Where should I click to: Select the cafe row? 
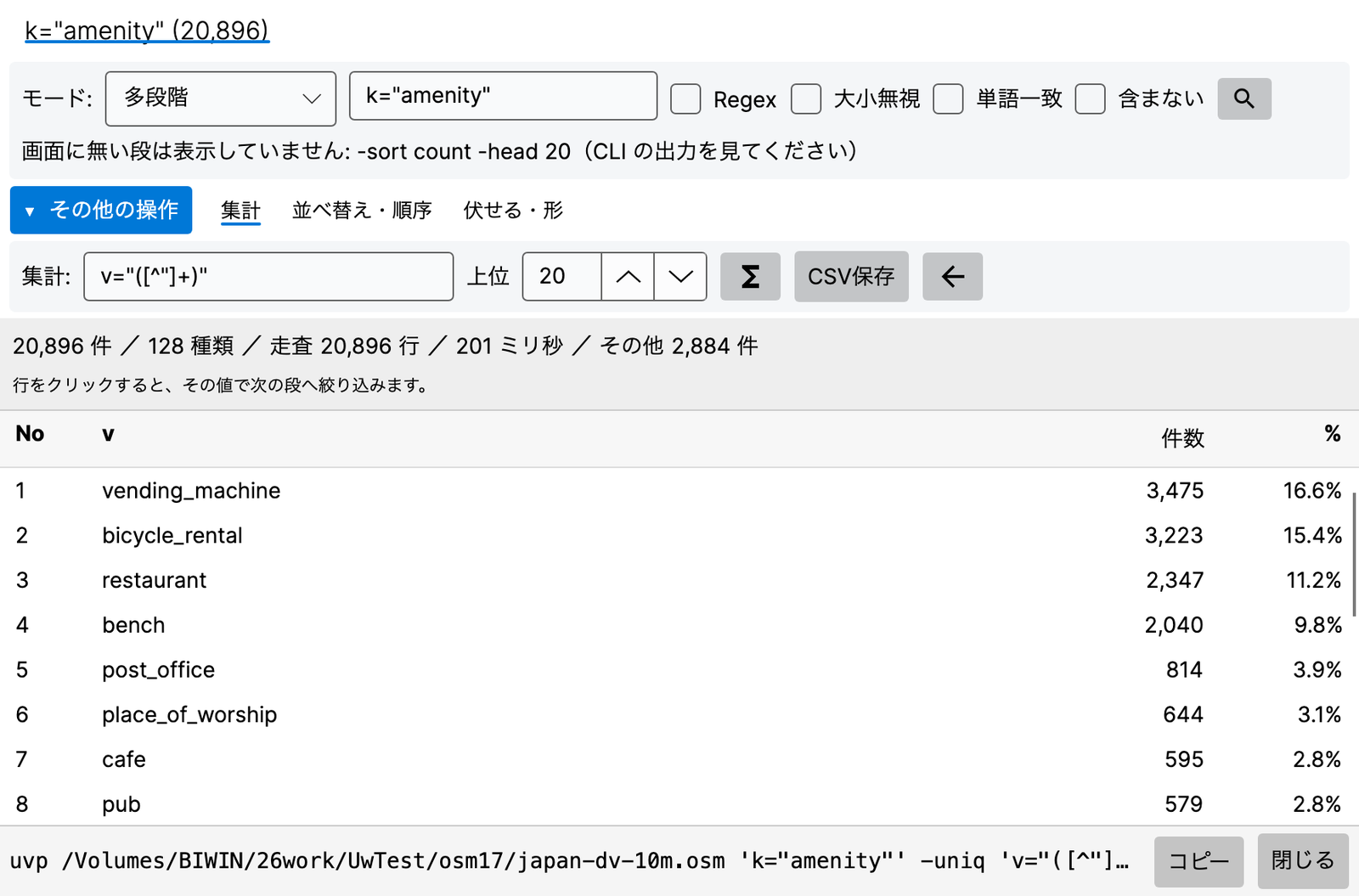tap(679, 759)
